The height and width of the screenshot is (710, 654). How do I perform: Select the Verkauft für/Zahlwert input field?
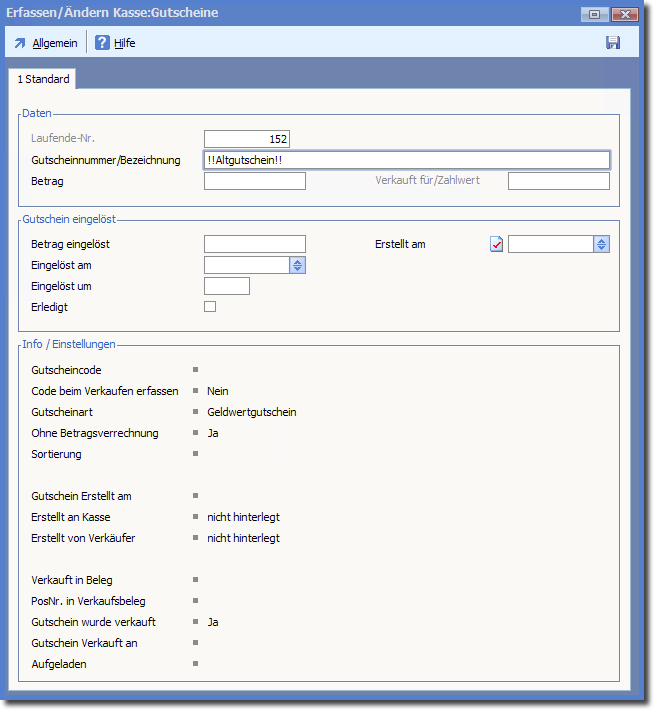(x=558, y=181)
